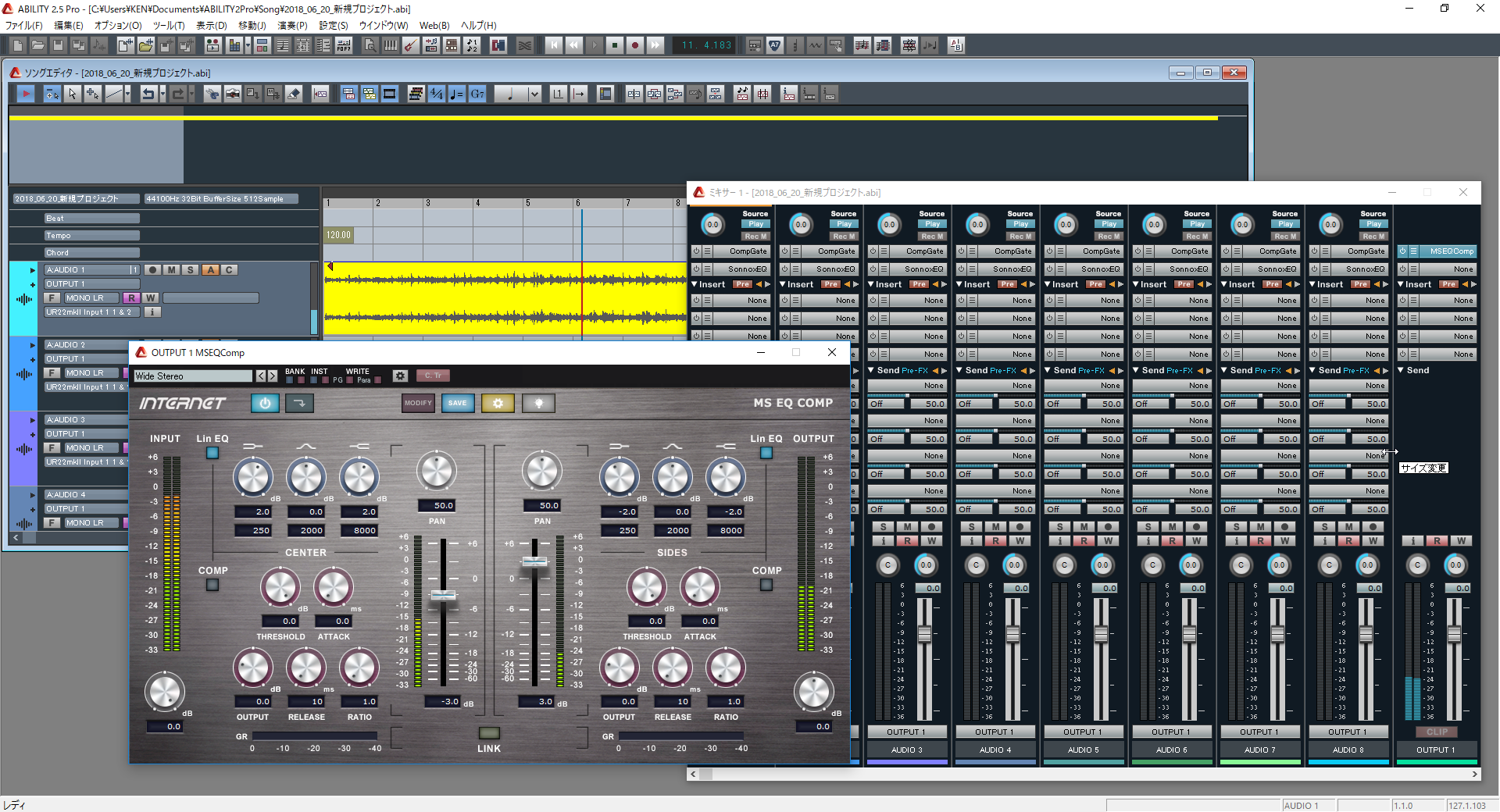Click previous preset arrow next to Wide Stereo
The image size is (1500, 812).
click(261, 376)
